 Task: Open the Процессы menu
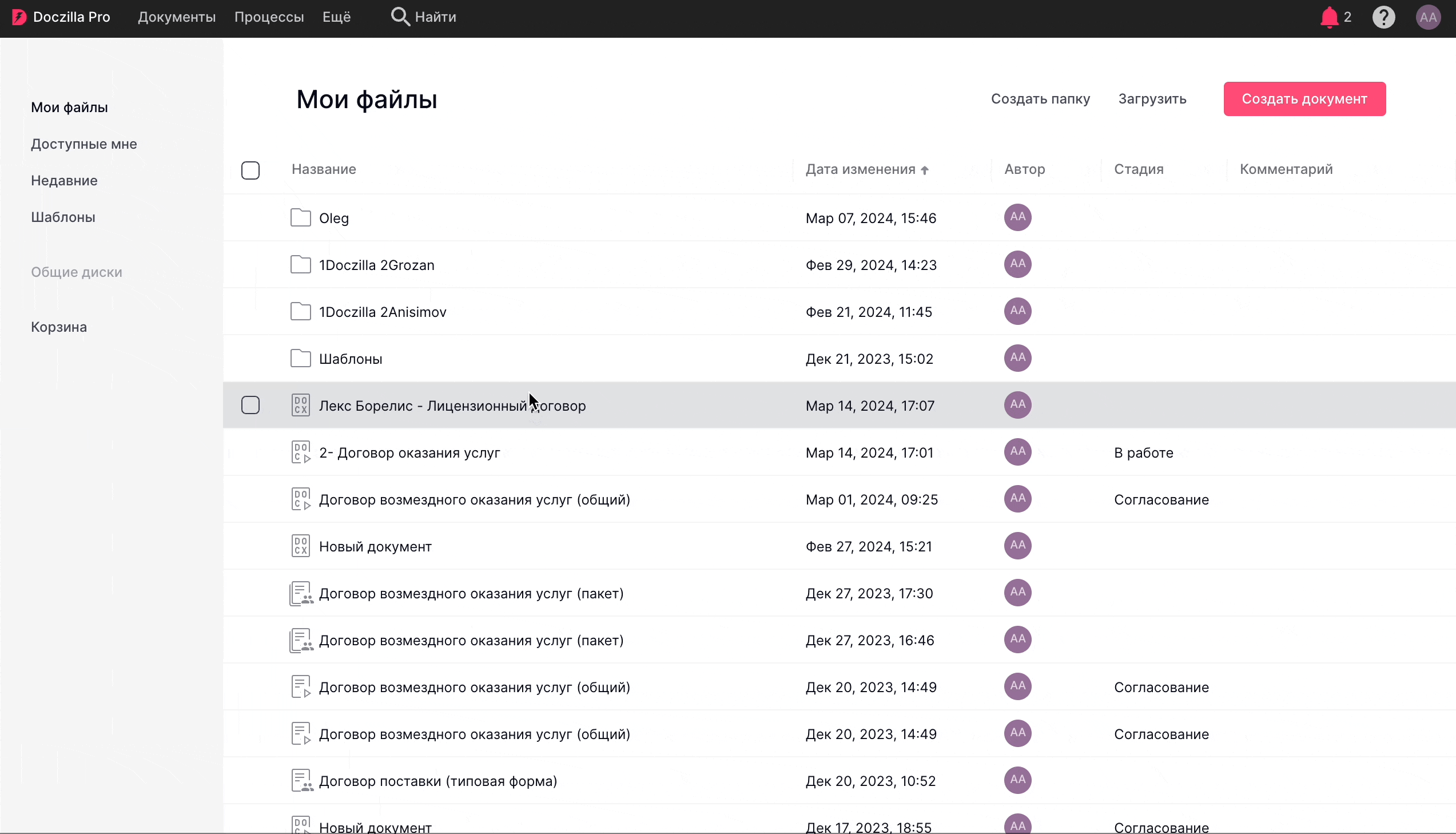tap(269, 17)
